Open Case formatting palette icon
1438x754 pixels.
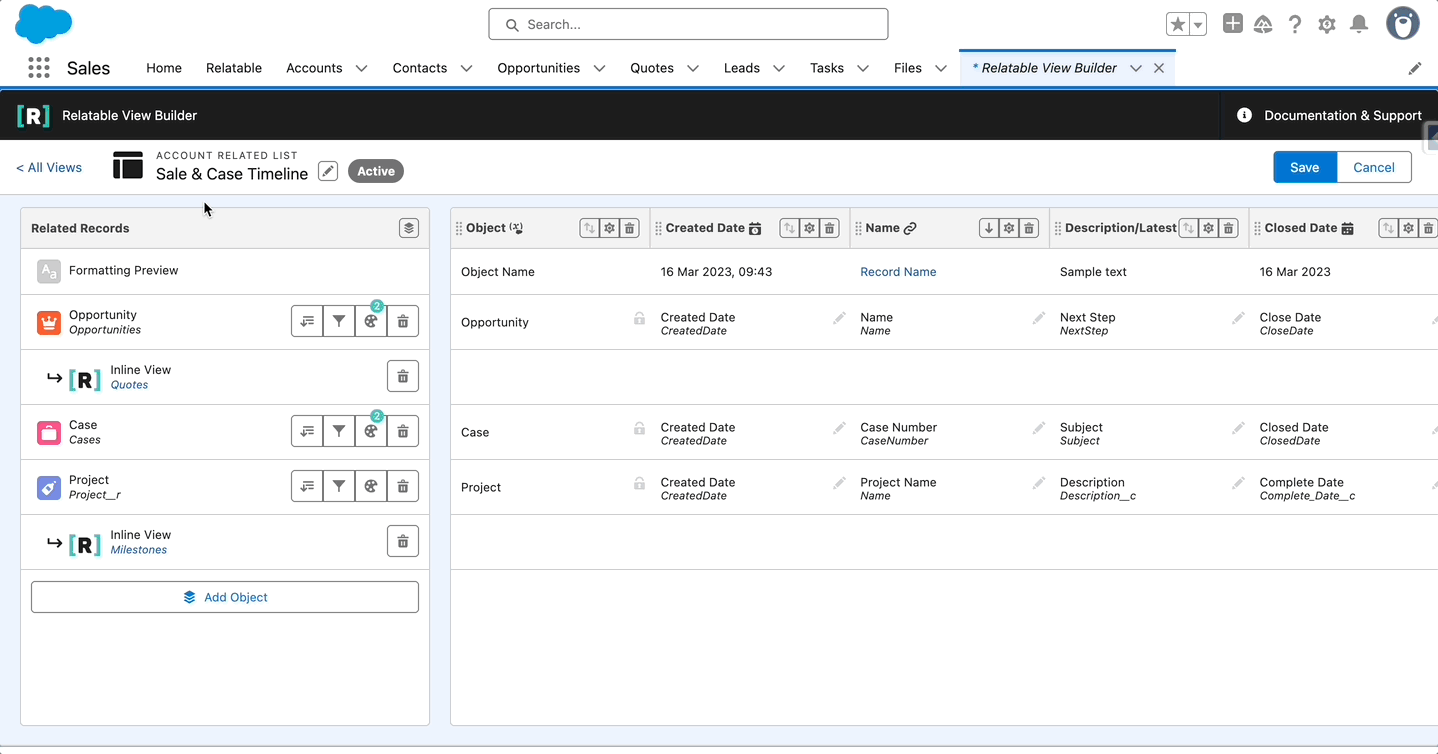(371, 431)
